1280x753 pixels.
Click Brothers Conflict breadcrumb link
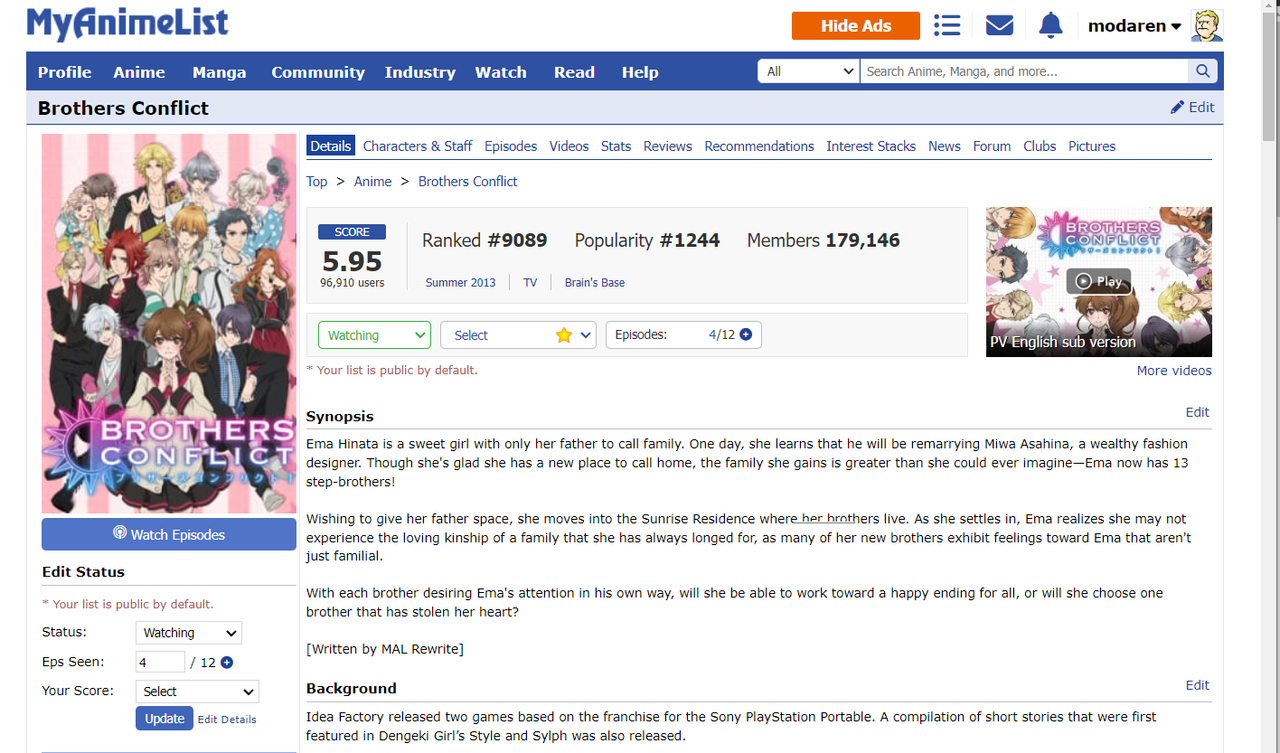468,181
